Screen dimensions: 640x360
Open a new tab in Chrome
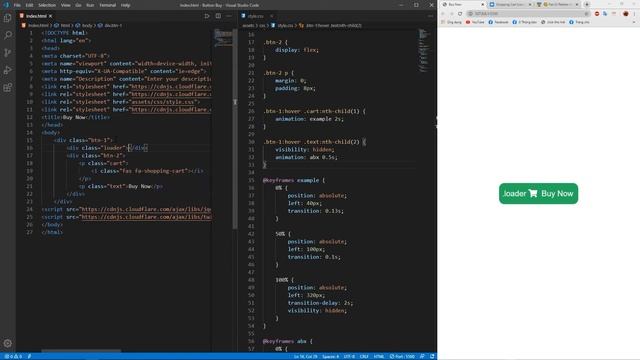pos(587,4)
